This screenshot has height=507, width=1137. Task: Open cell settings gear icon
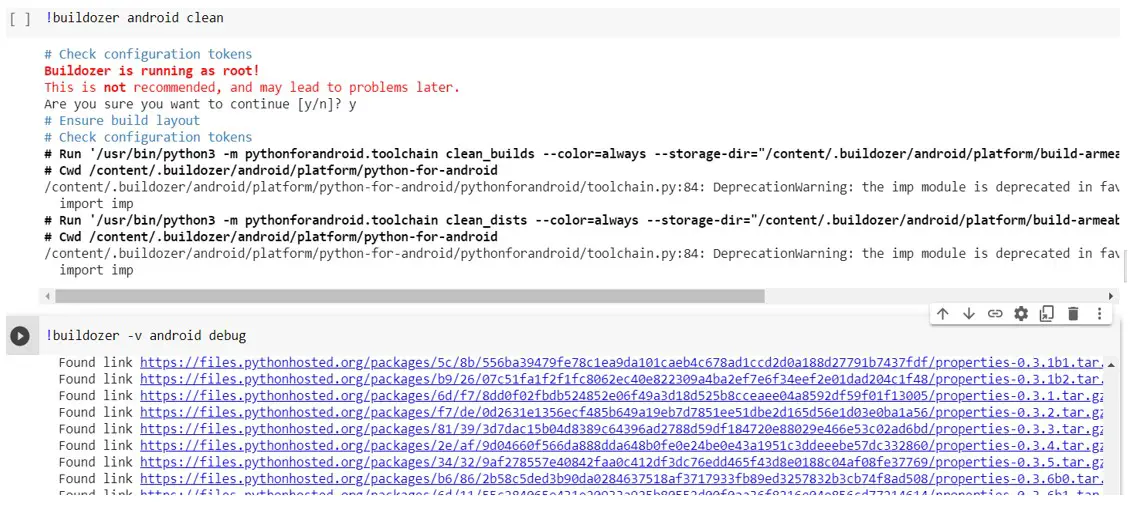(1020, 314)
